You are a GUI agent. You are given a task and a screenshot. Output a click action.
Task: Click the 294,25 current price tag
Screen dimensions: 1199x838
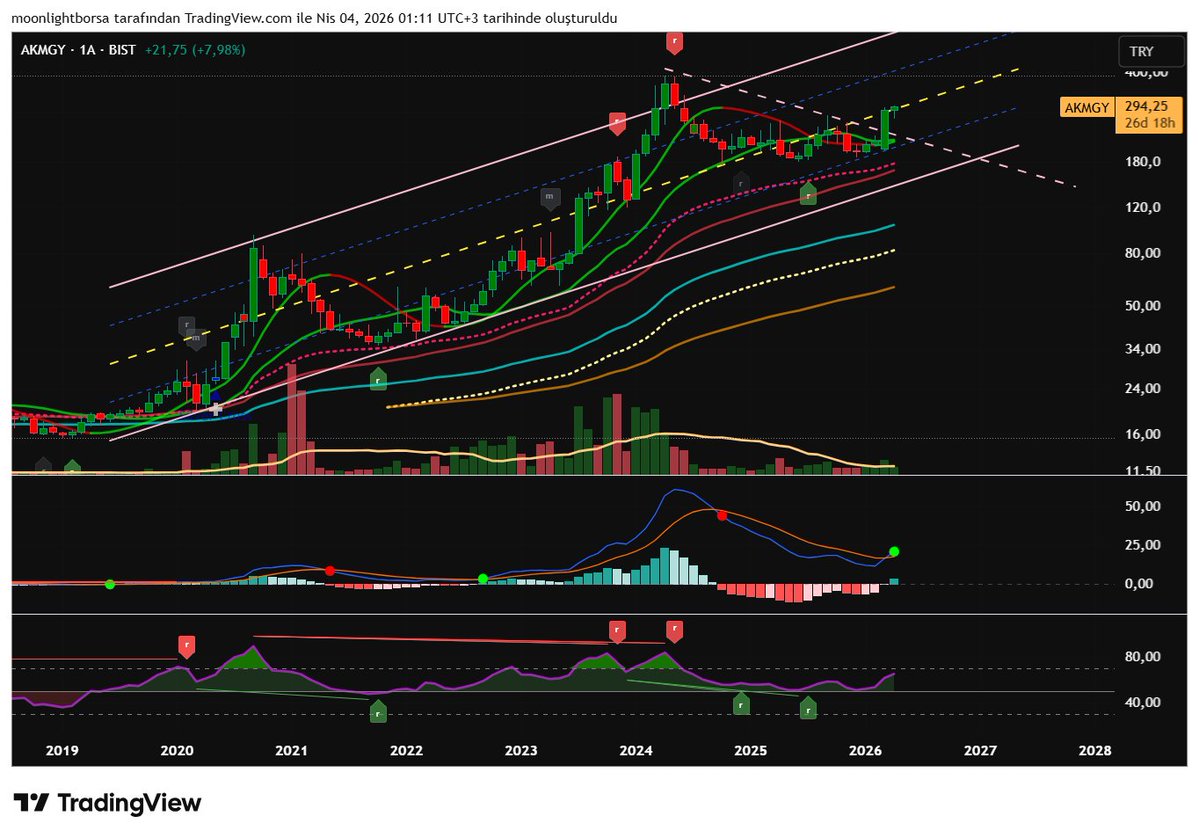point(1145,107)
